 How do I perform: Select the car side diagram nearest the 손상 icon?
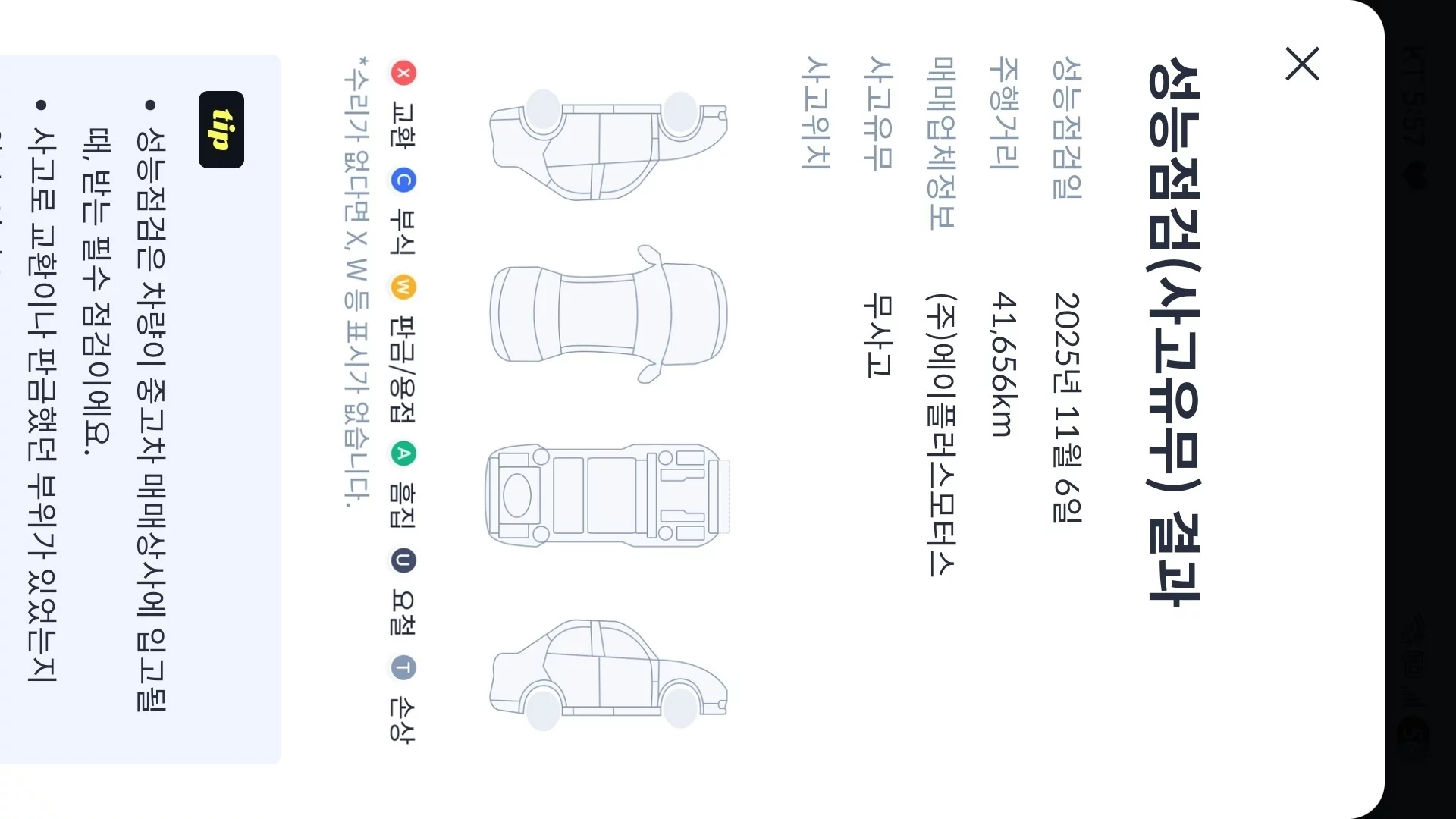[608, 674]
